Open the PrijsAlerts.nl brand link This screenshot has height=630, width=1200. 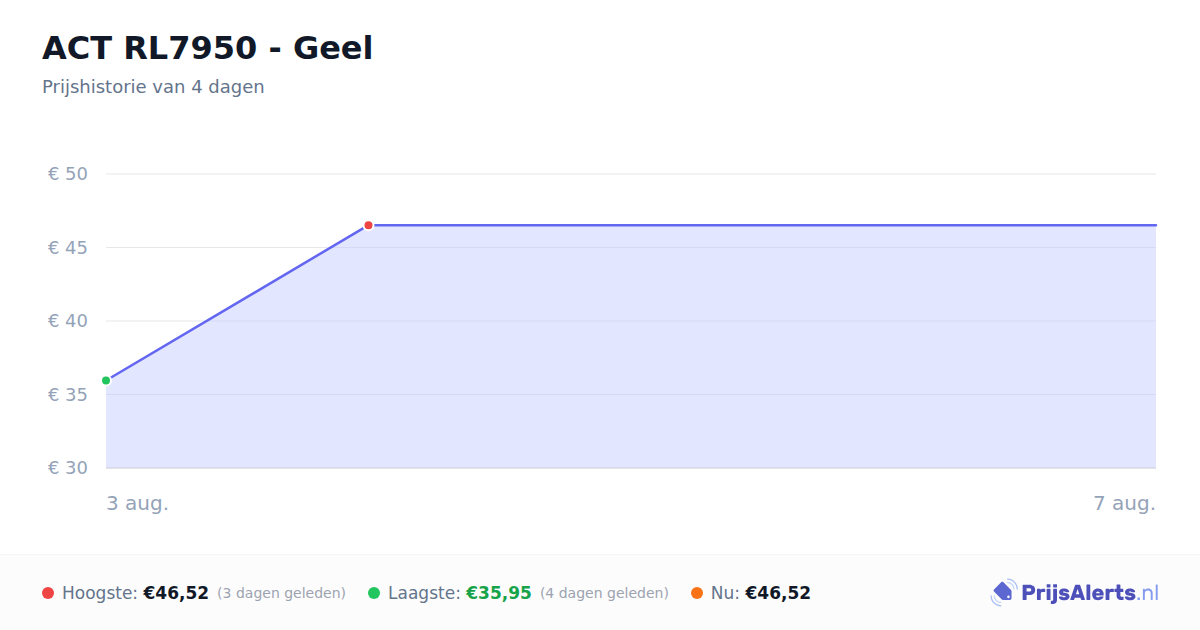1075,593
